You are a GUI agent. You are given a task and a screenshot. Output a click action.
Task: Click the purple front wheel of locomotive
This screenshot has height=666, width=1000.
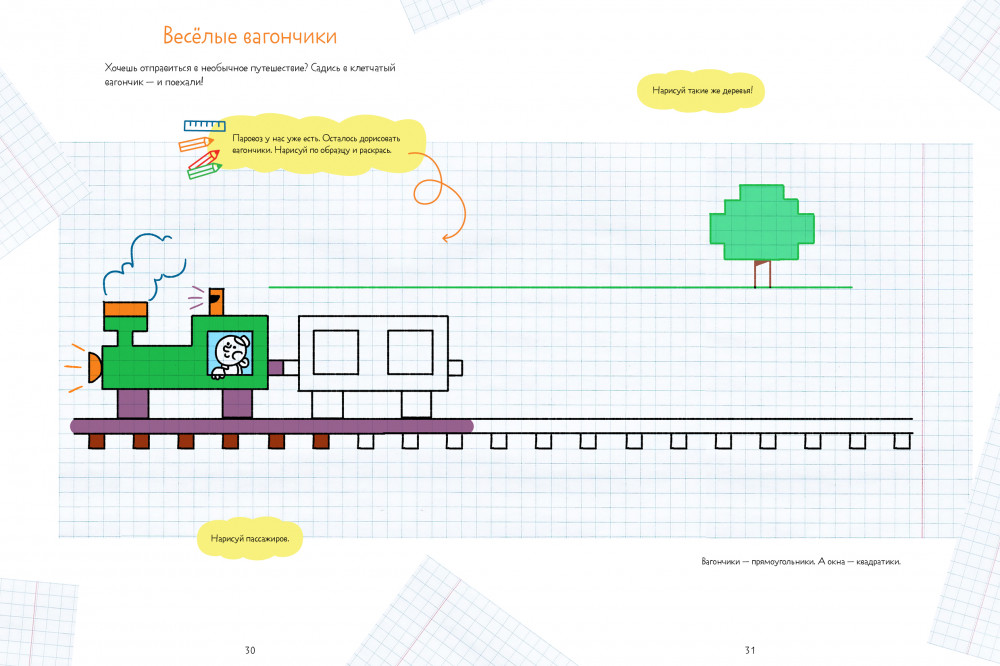tap(133, 402)
